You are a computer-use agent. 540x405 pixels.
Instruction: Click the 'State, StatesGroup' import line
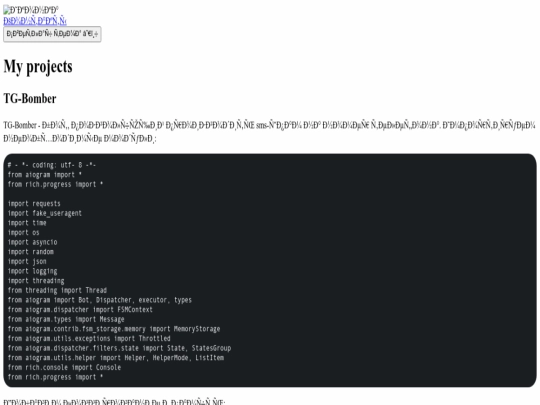tap(119, 348)
